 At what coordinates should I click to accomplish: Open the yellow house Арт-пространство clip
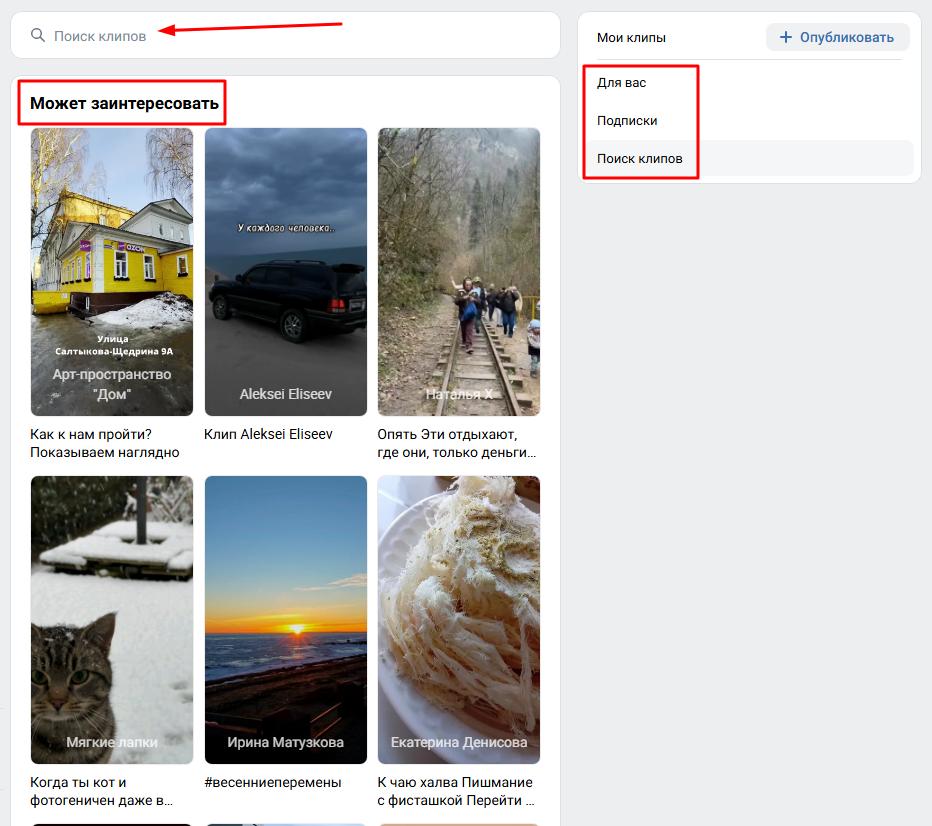tap(112, 271)
